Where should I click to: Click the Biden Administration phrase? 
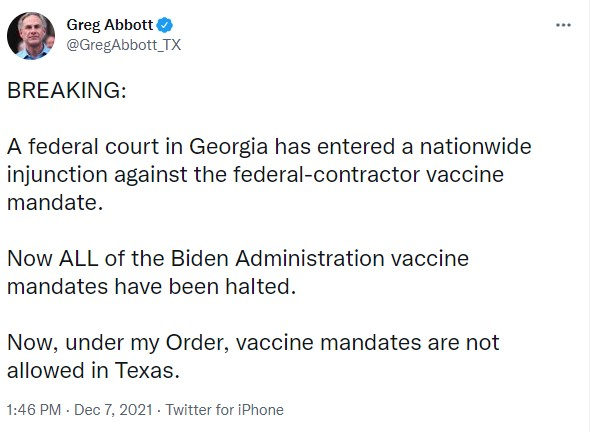[x=277, y=259]
